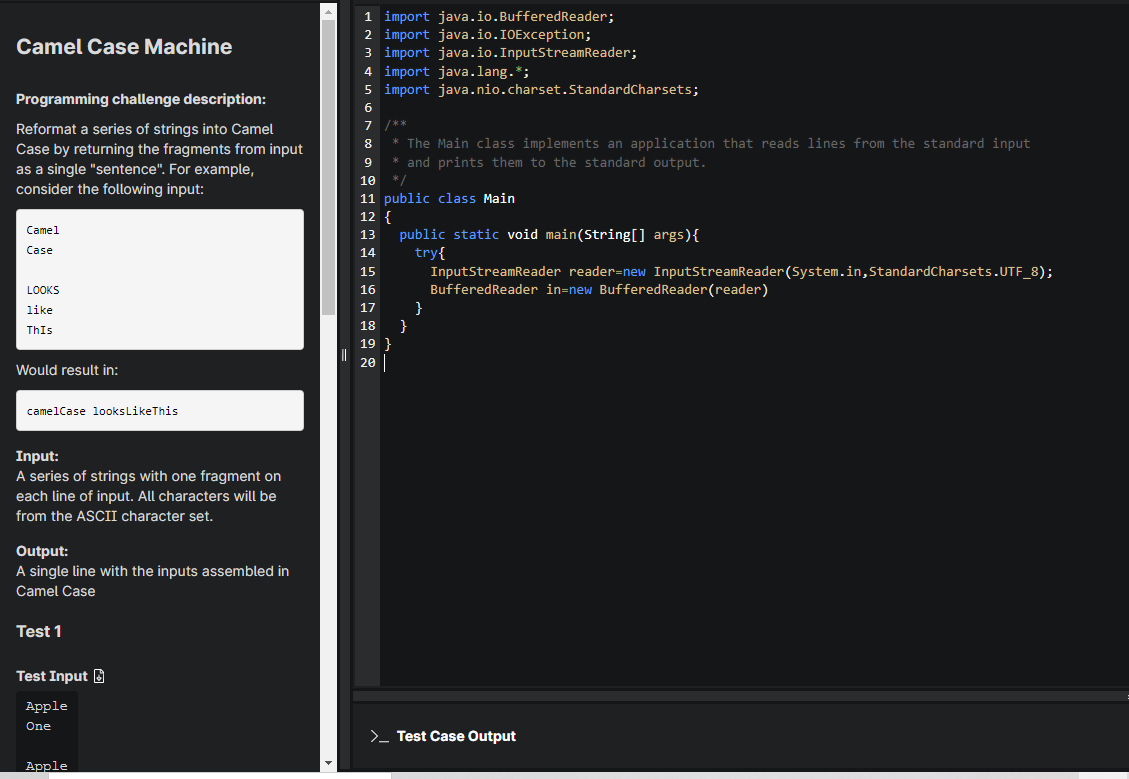Click the Test 1 heading
Viewport: 1129px width, 779px height.
pyautogui.click(x=38, y=631)
